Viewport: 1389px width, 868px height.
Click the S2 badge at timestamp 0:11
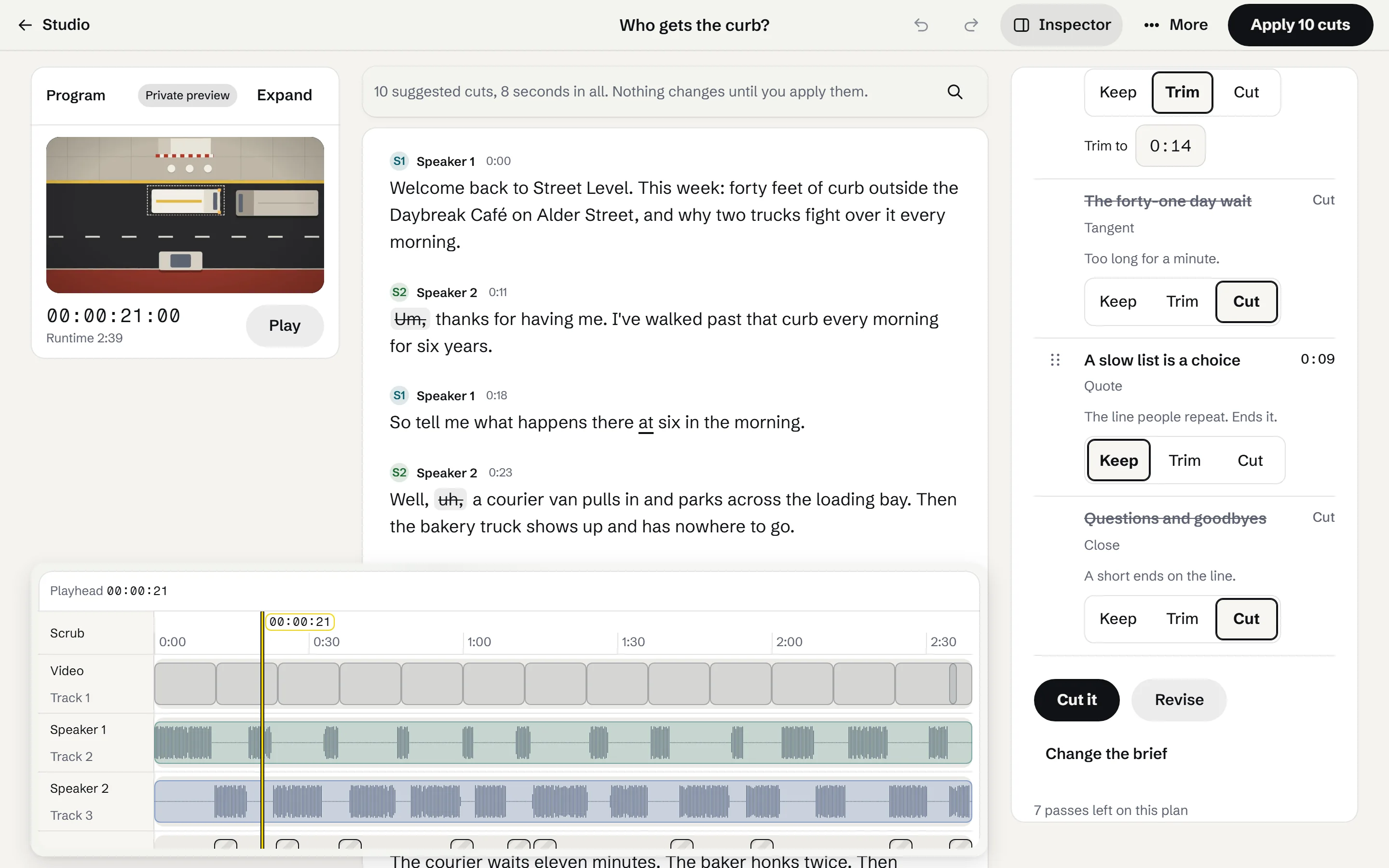click(x=399, y=292)
